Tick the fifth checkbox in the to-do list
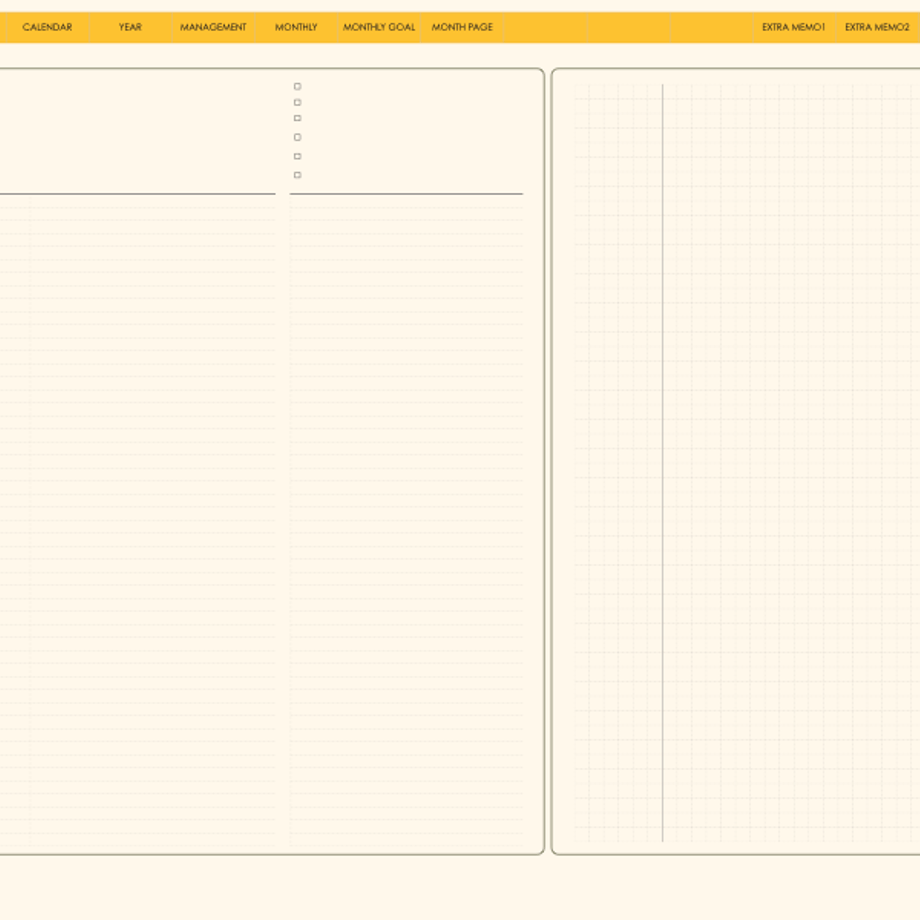920x920 pixels. click(297, 156)
